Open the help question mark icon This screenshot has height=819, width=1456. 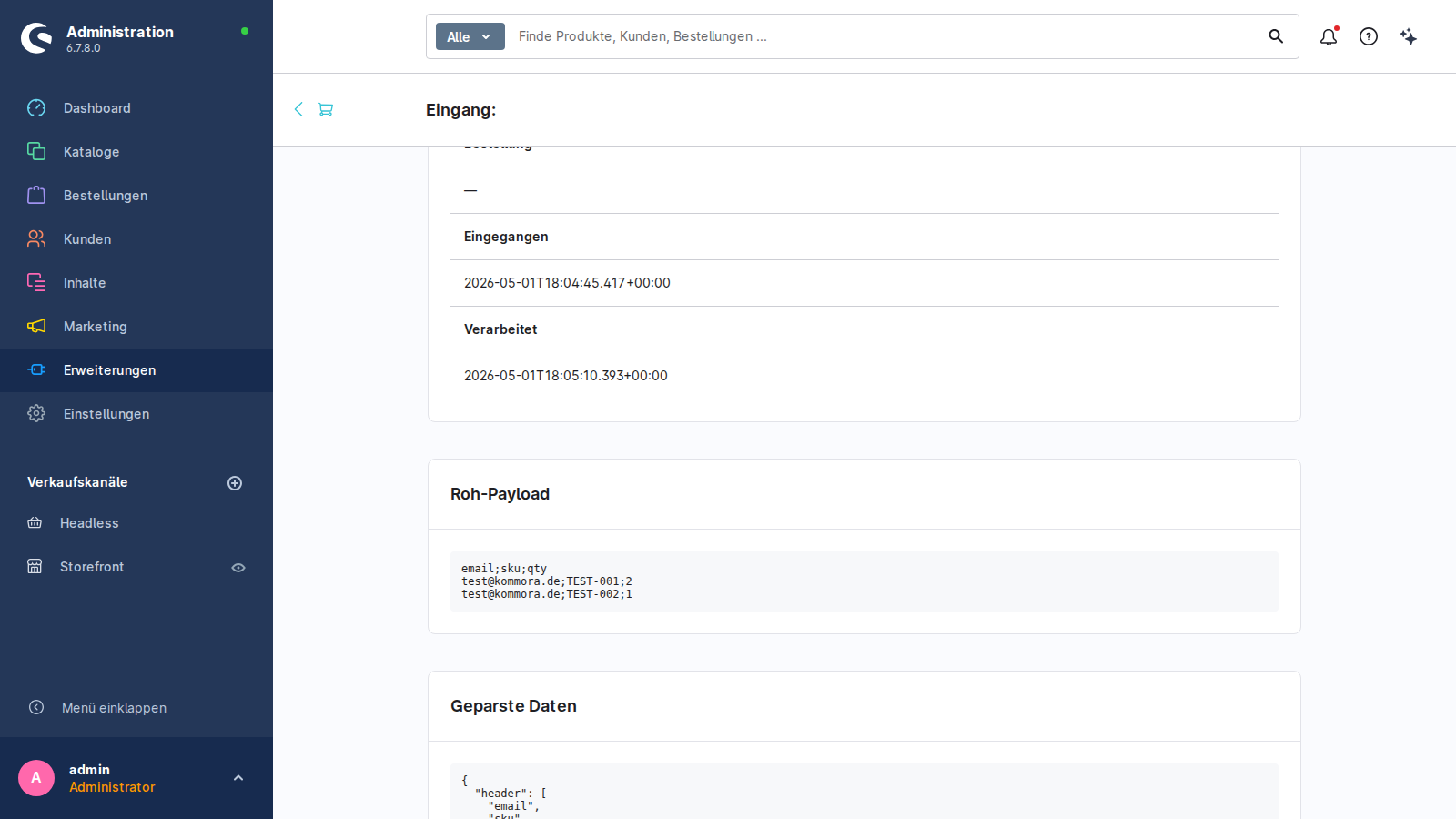[1369, 36]
